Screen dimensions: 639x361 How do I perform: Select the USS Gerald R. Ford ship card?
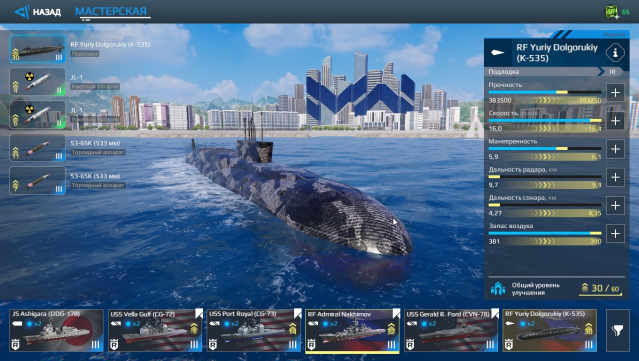[451, 330]
